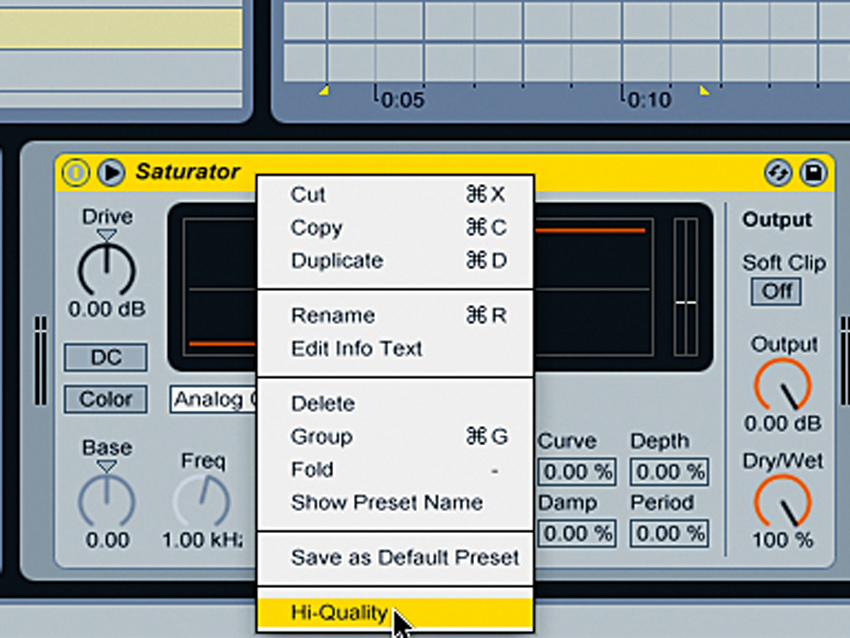
Task: Choose Copy from the context menu
Action: click(x=396, y=228)
